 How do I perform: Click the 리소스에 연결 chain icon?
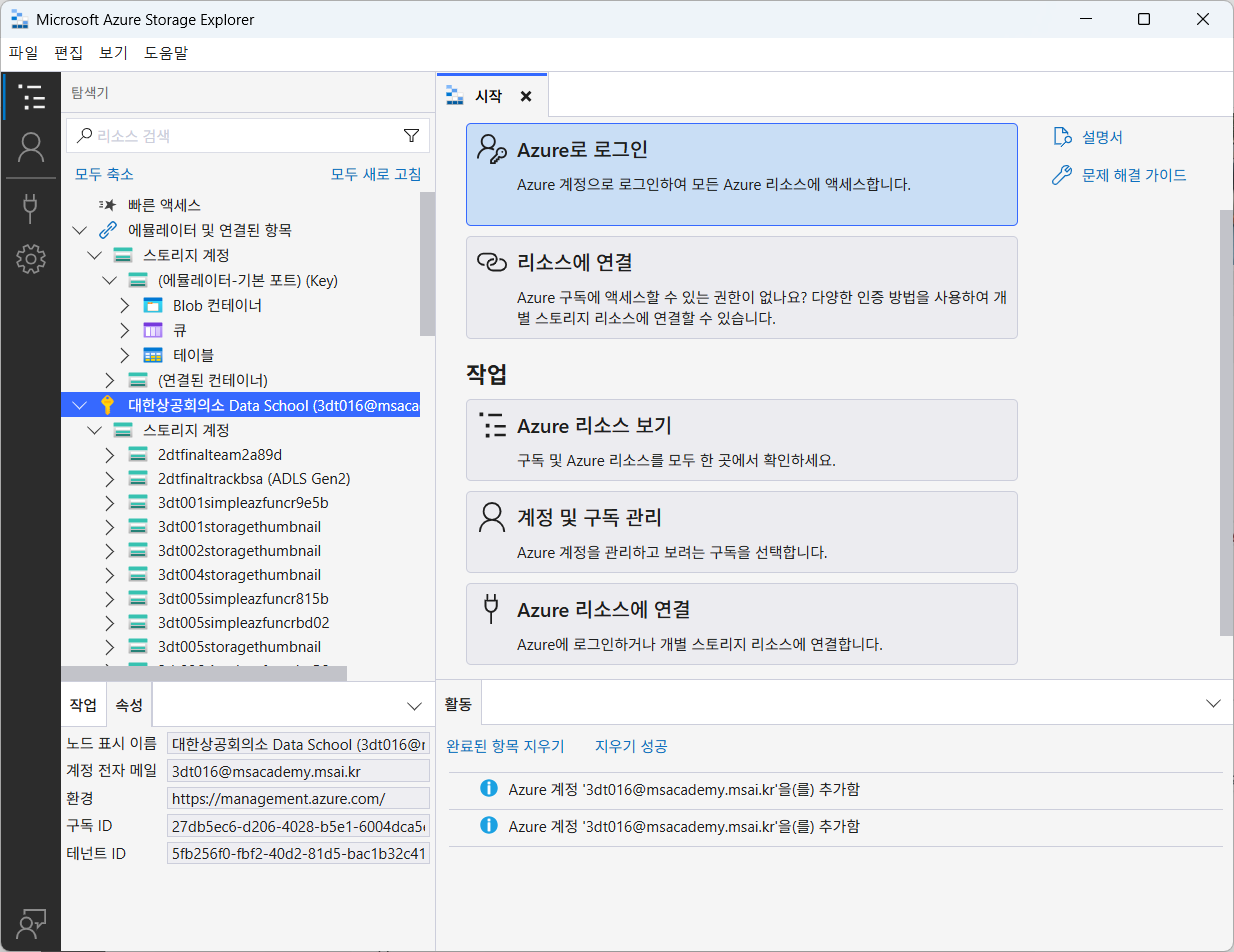492,262
